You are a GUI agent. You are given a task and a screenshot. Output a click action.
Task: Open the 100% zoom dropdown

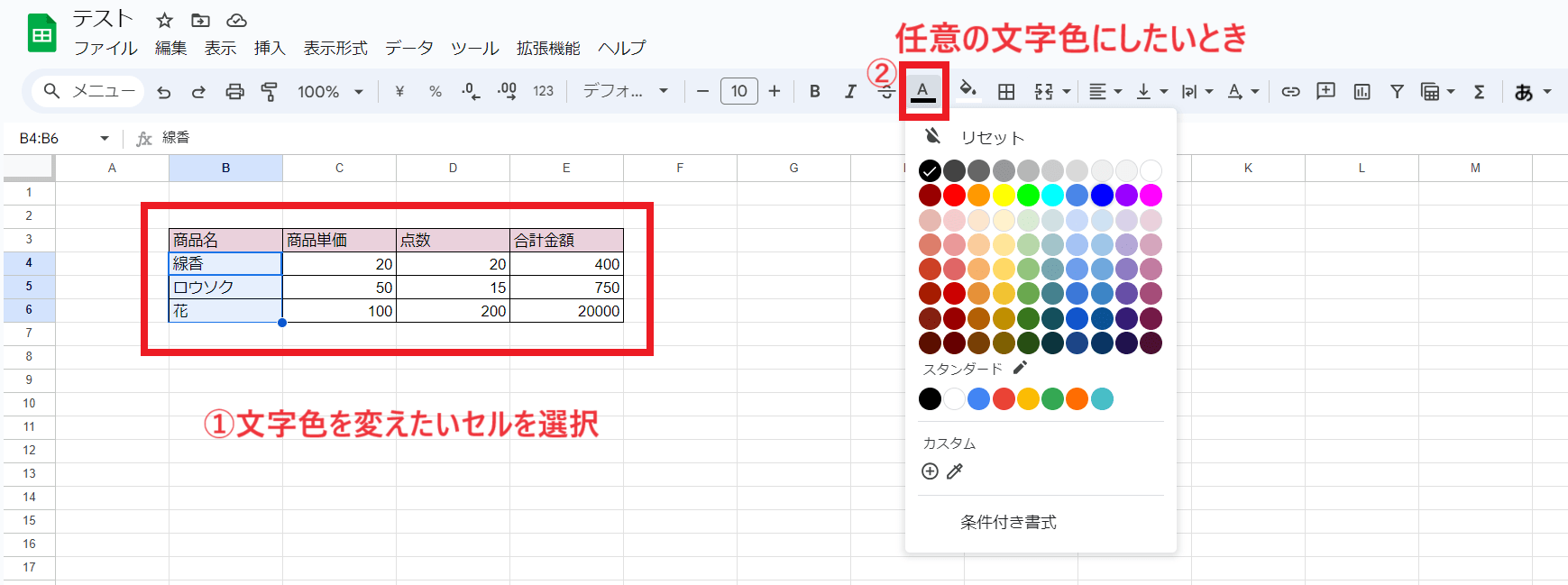(x=330, y=92)
